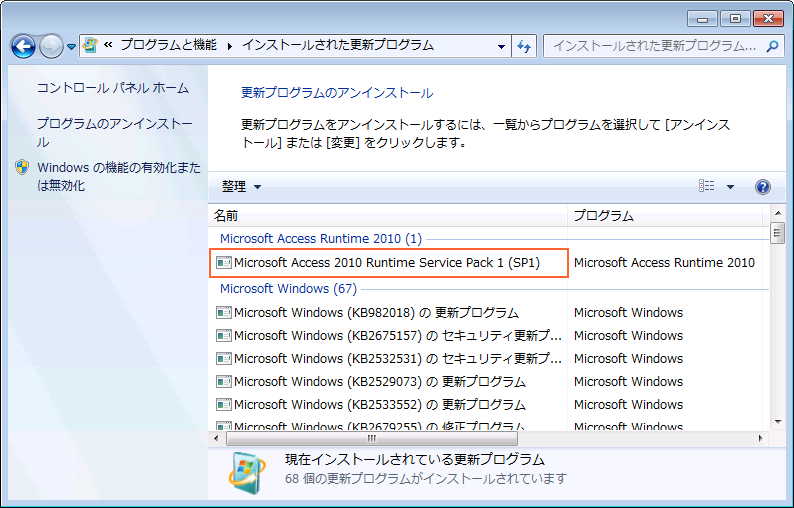Click the refresh button beside address bar
Viewport: 794px width, 508px height.
524,47
